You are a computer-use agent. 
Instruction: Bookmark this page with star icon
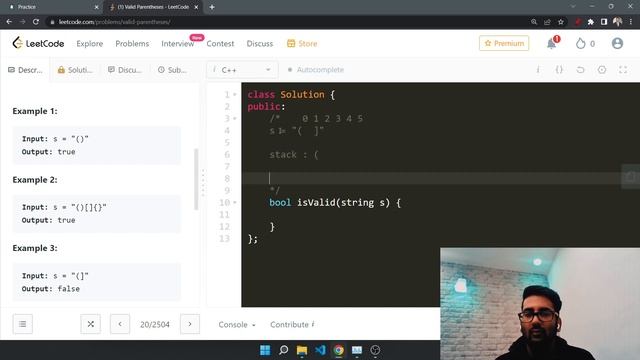(x=561, y=22)
